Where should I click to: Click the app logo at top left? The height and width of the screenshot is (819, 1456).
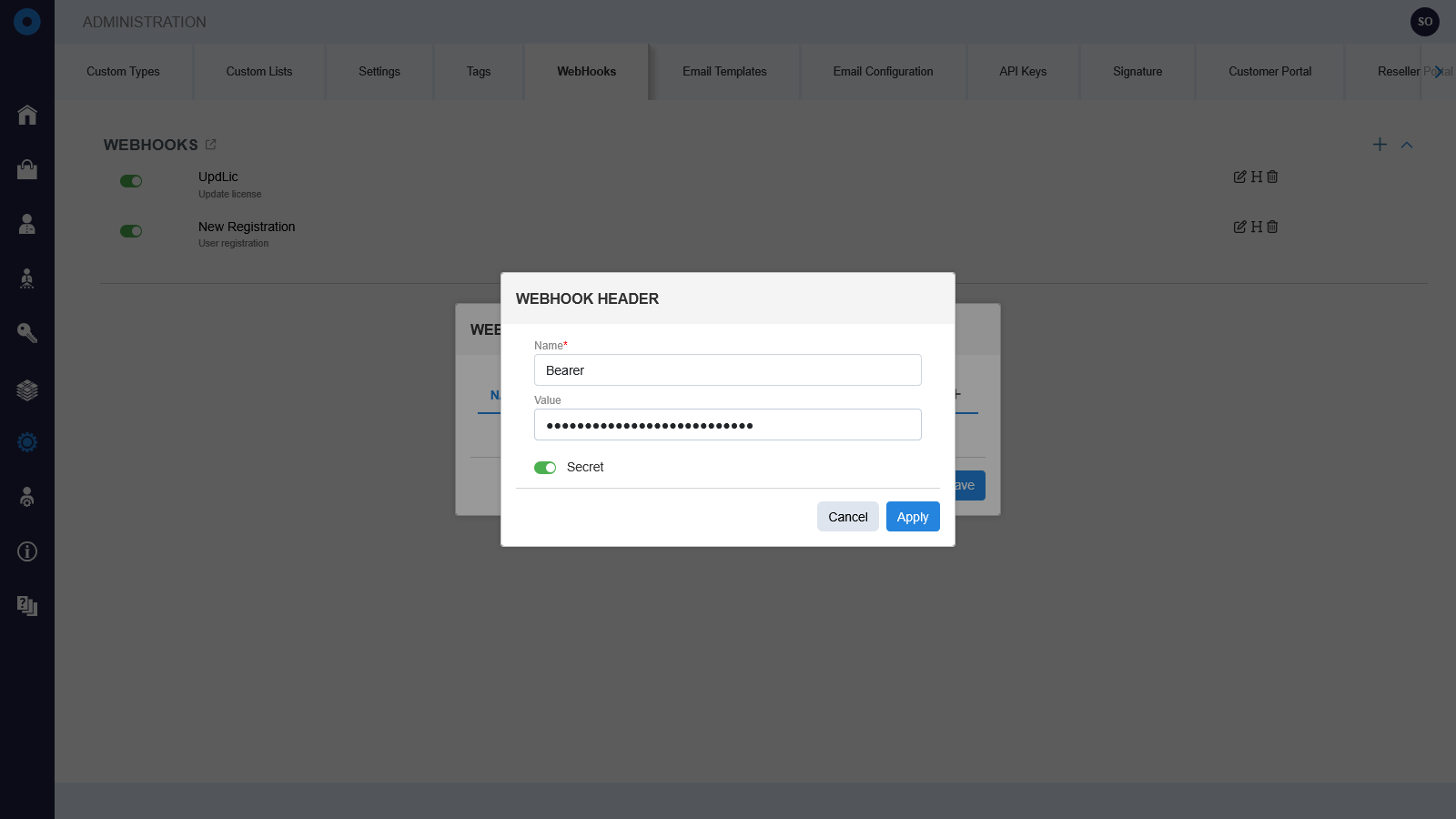[27, 22]
